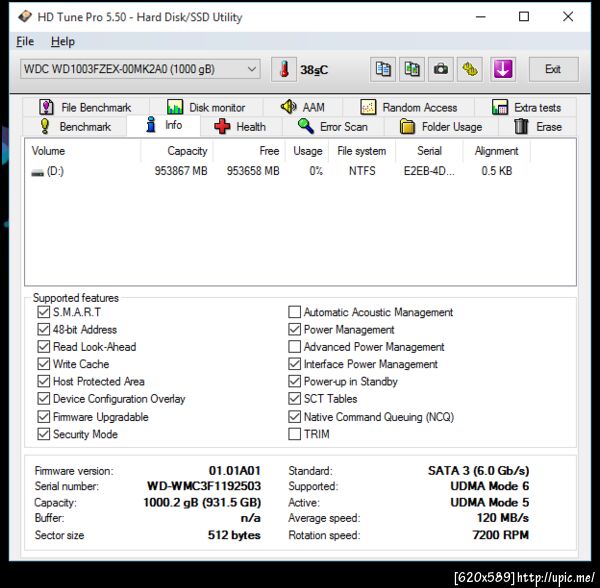Screen dimensions: 600x588
Task: Click the 01.01A01 firmware version value
Action: pos(235,471)
